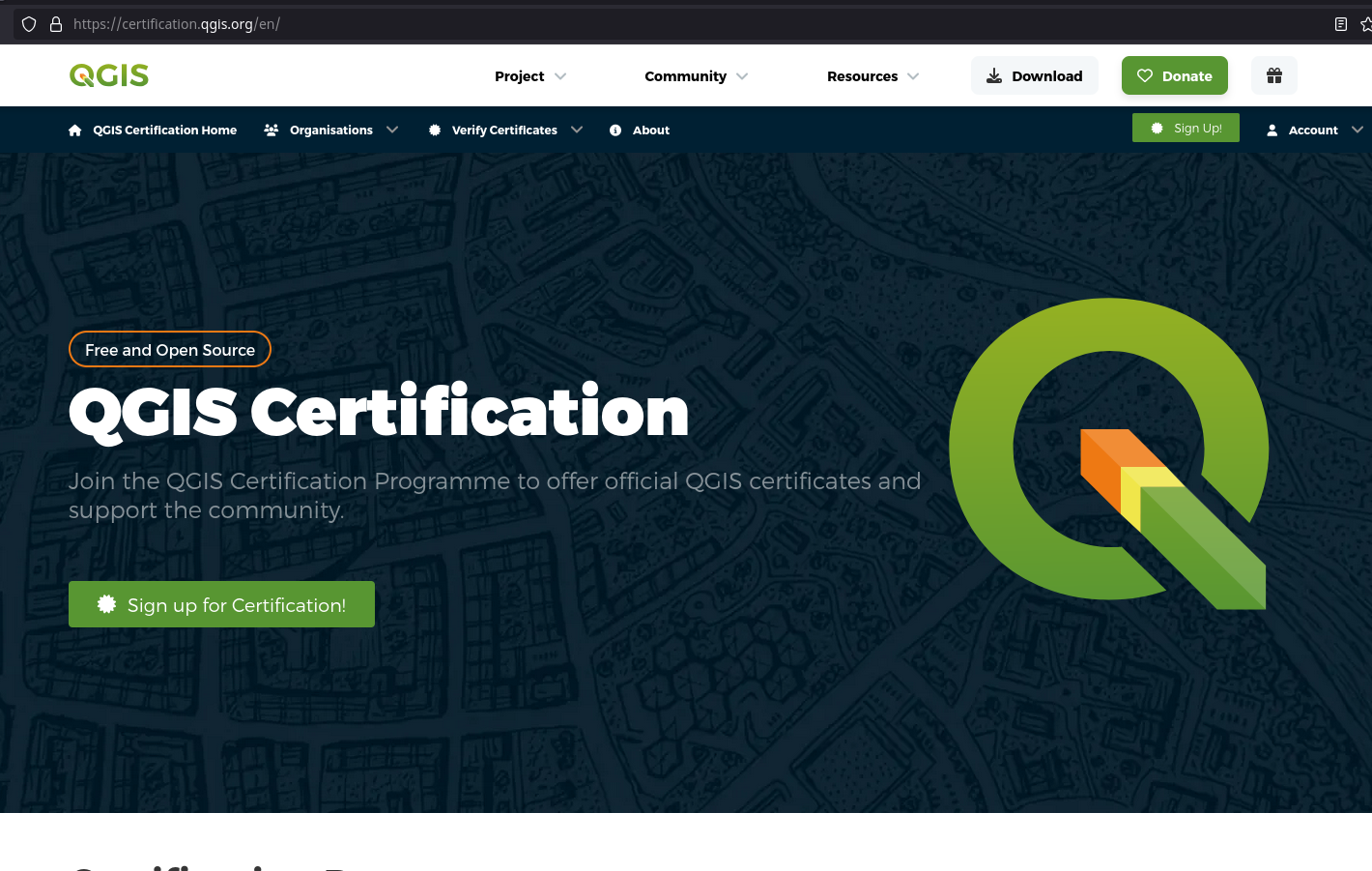This screenshot has width=1372, height=871.
Task: Open the Organisations menu item
Action: click(x=331, y=131)
